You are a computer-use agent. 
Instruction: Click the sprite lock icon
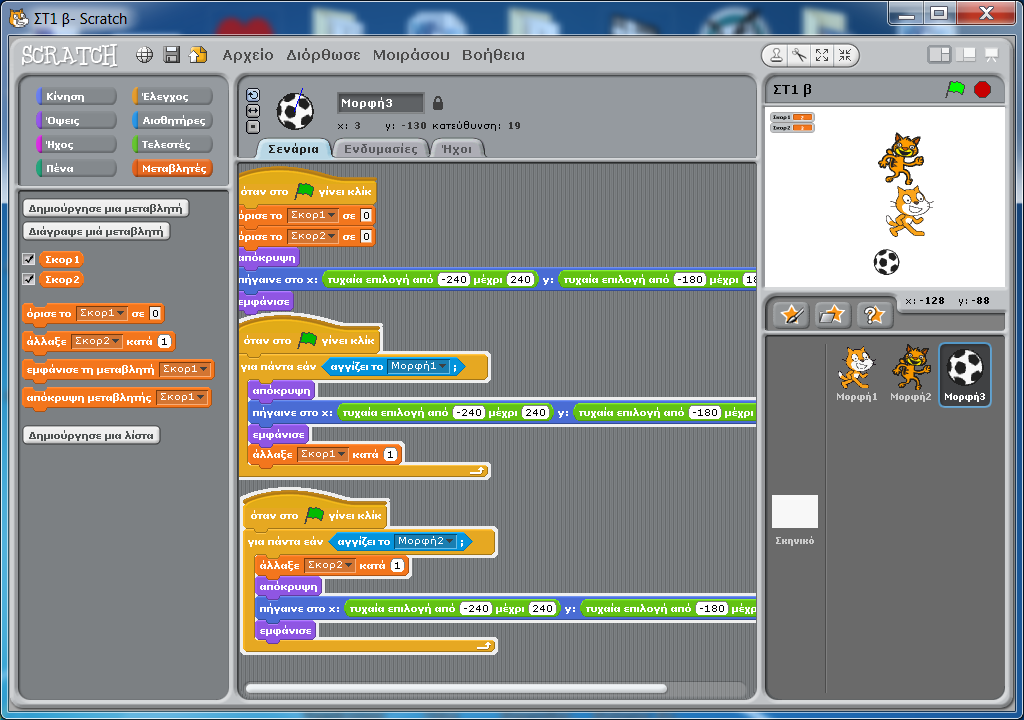(x=438, y=103)
